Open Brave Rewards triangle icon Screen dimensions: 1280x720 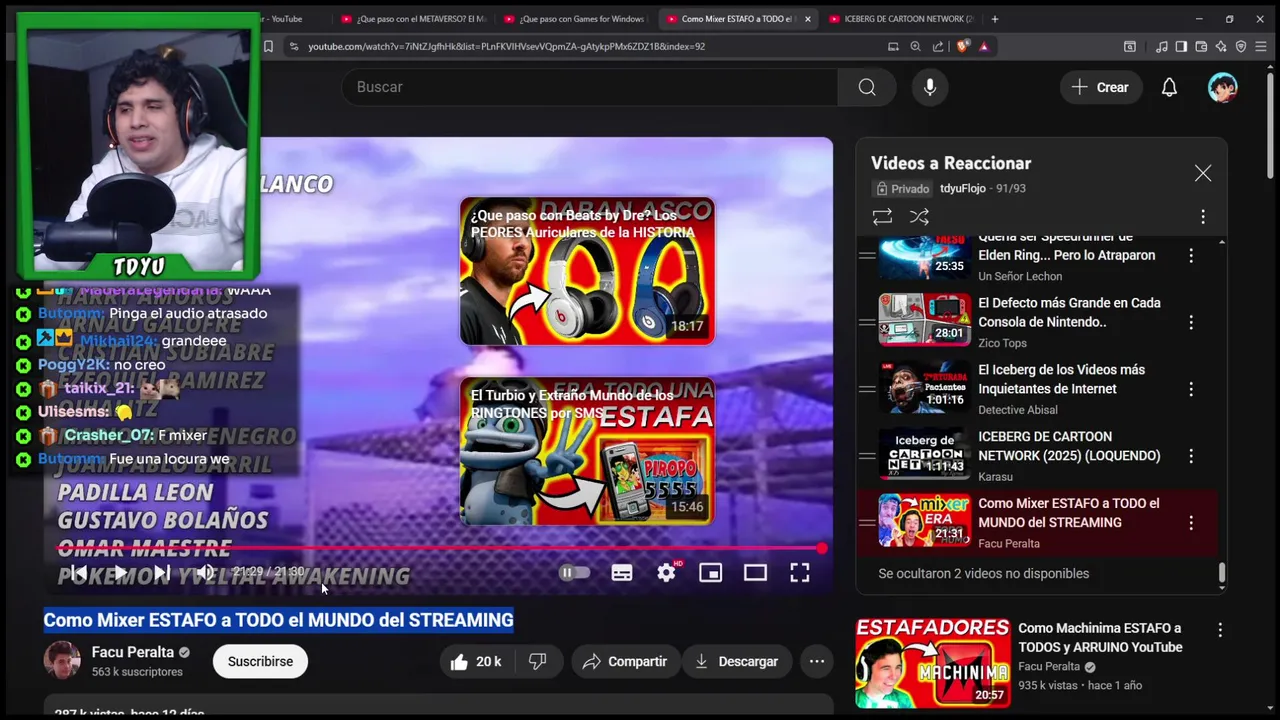pyautogui.click(x=984, y=46)
